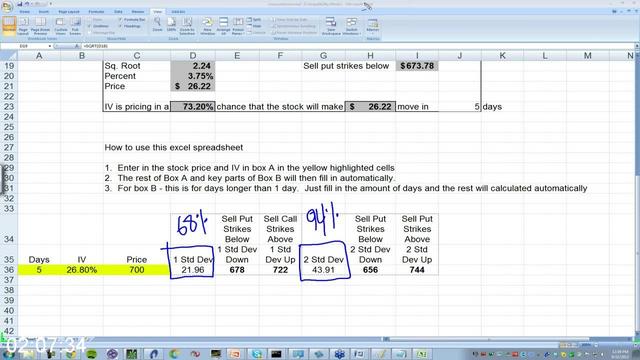
Task: Select column D header
Action: [193, 56]
